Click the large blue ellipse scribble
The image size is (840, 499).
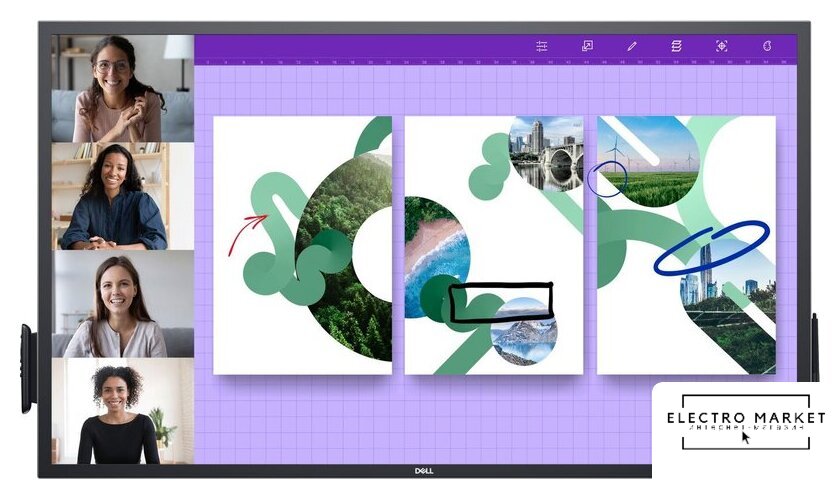[x=711, y=248]
